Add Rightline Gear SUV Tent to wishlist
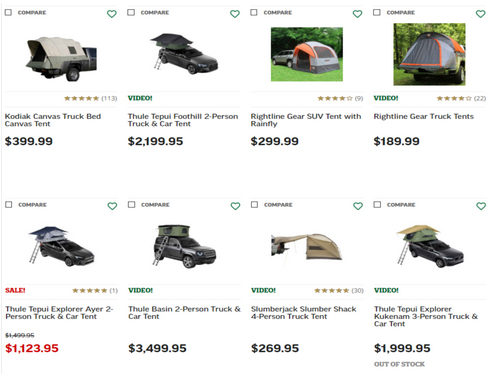Viewport: 493px width, 374px height. pyautogui.click(x=357, y=14)
